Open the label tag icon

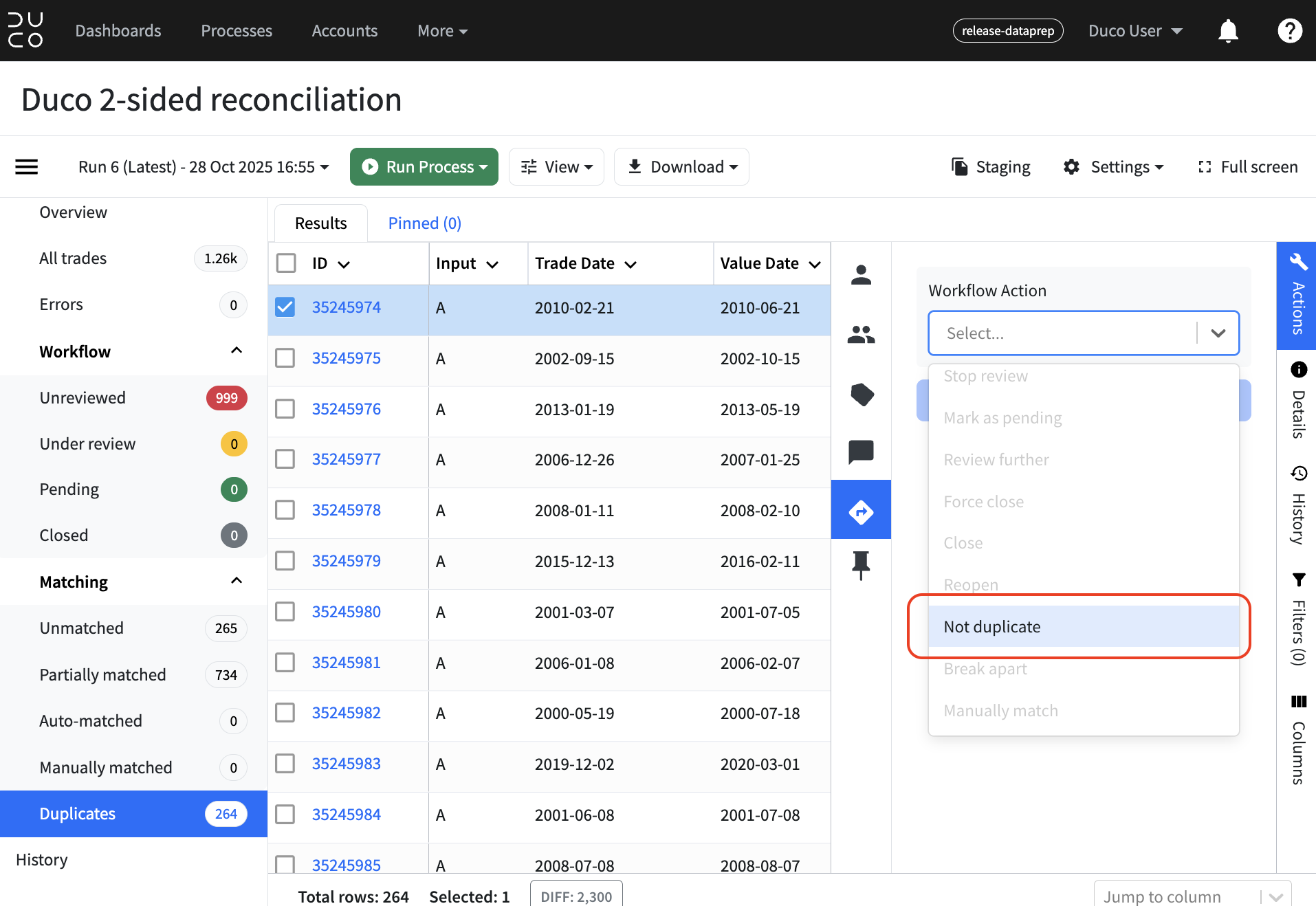[x=861, y=395]
